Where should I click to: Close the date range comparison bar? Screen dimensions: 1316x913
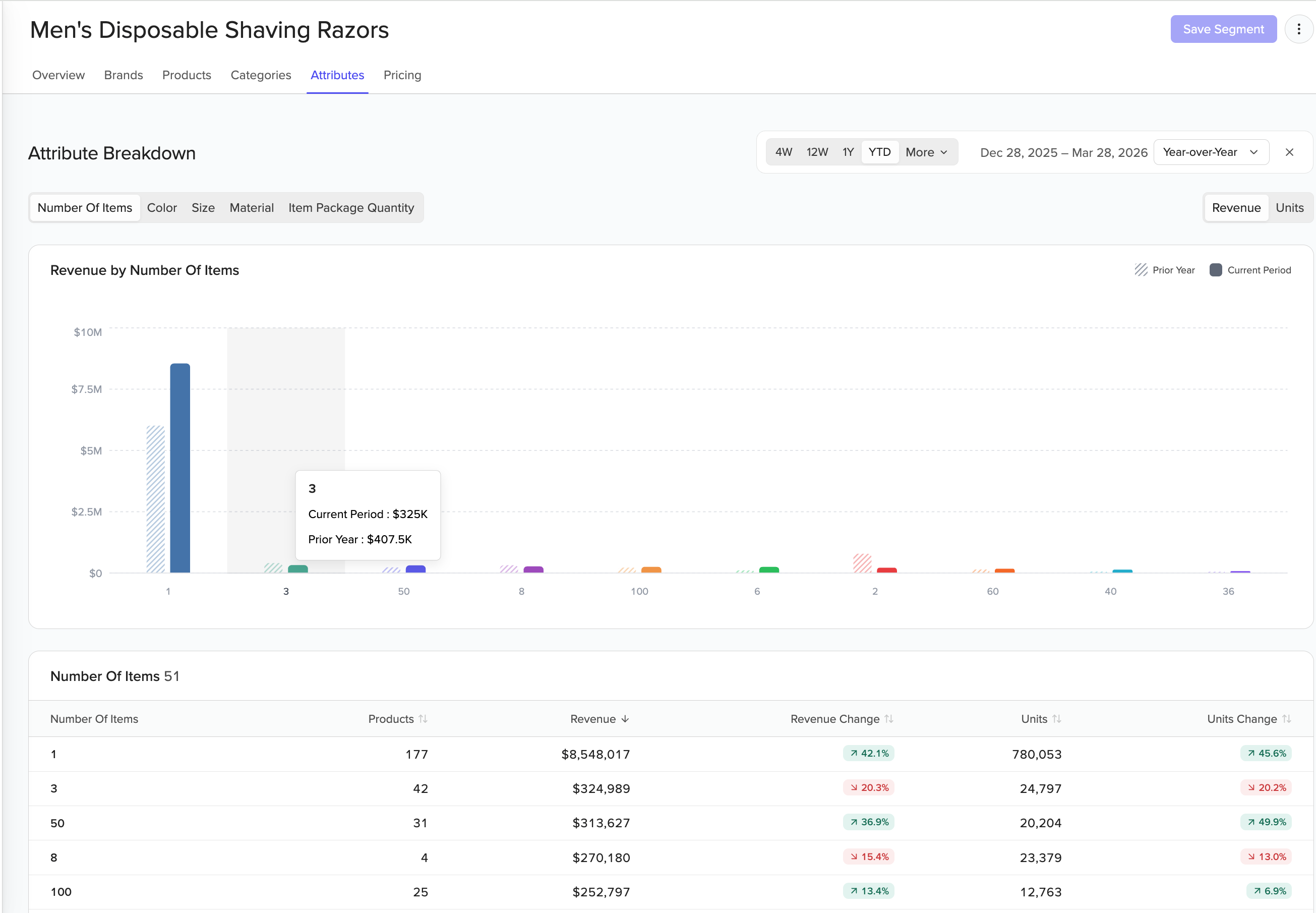[x=1289, y=152]
